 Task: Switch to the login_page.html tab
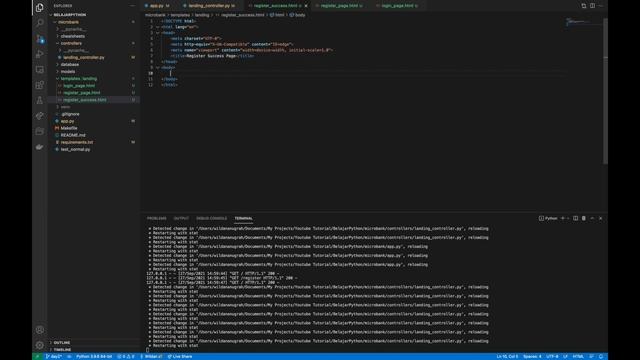point(398,6)
